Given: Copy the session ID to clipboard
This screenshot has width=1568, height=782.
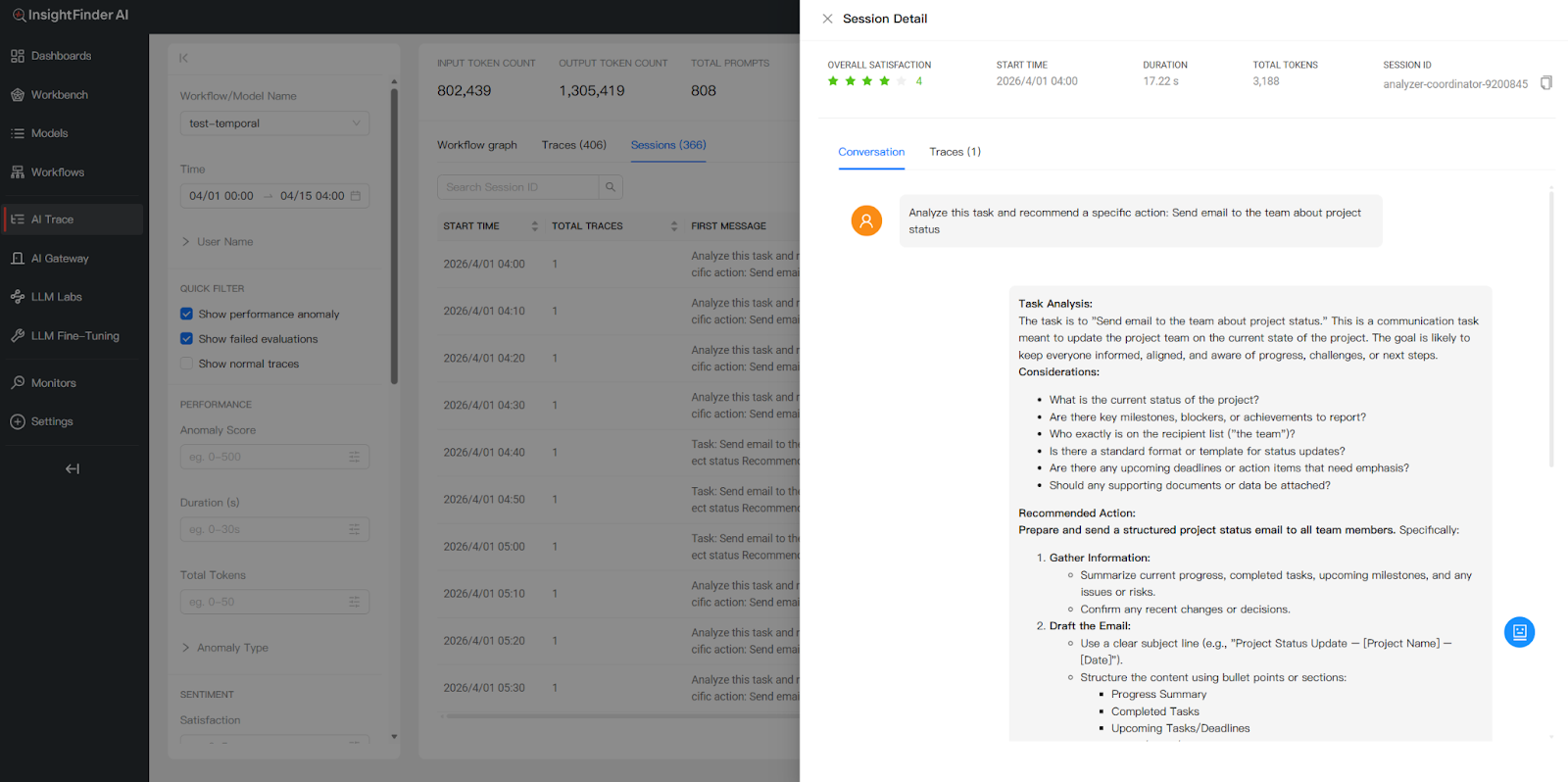Looking at the screenshot, I should click(1545, 83).
